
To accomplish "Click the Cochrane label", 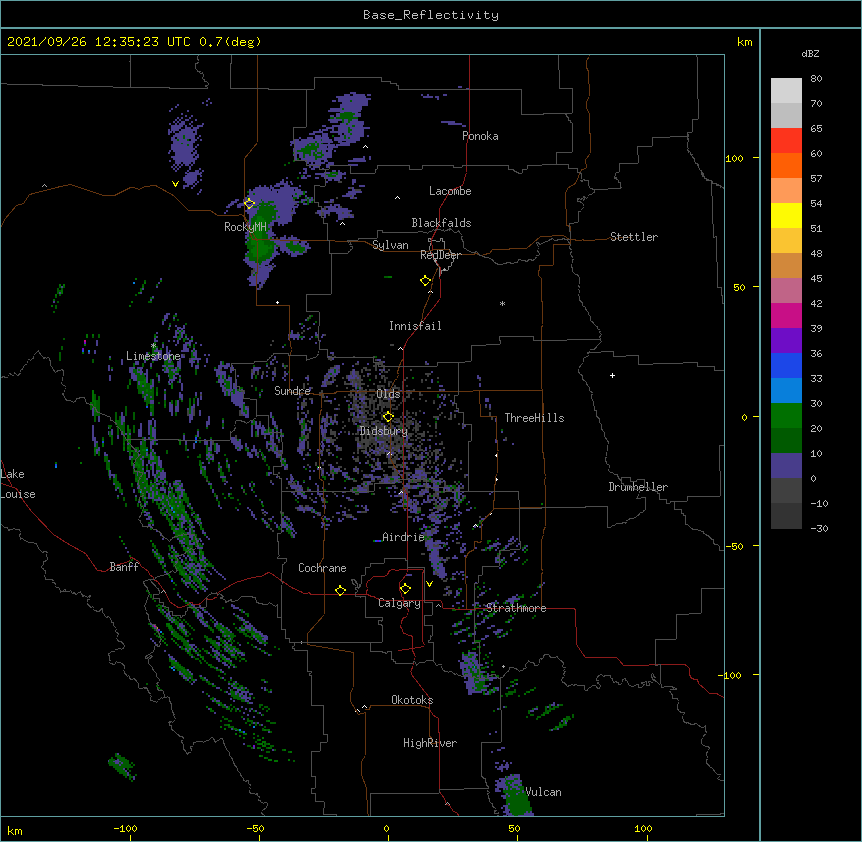I will (x=322, y=568).
